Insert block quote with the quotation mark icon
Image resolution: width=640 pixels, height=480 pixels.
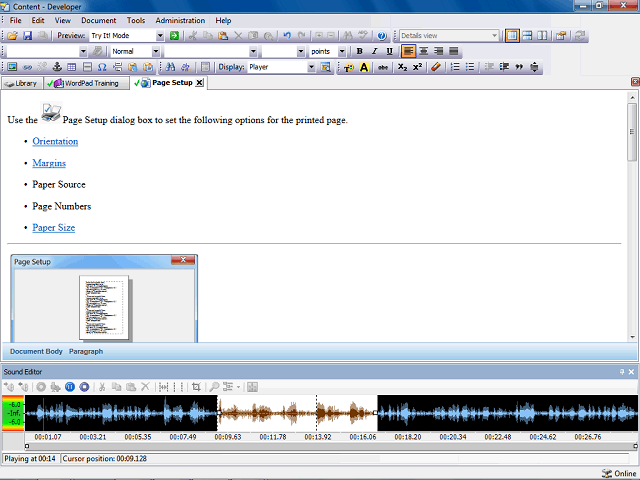click(519, 67)
